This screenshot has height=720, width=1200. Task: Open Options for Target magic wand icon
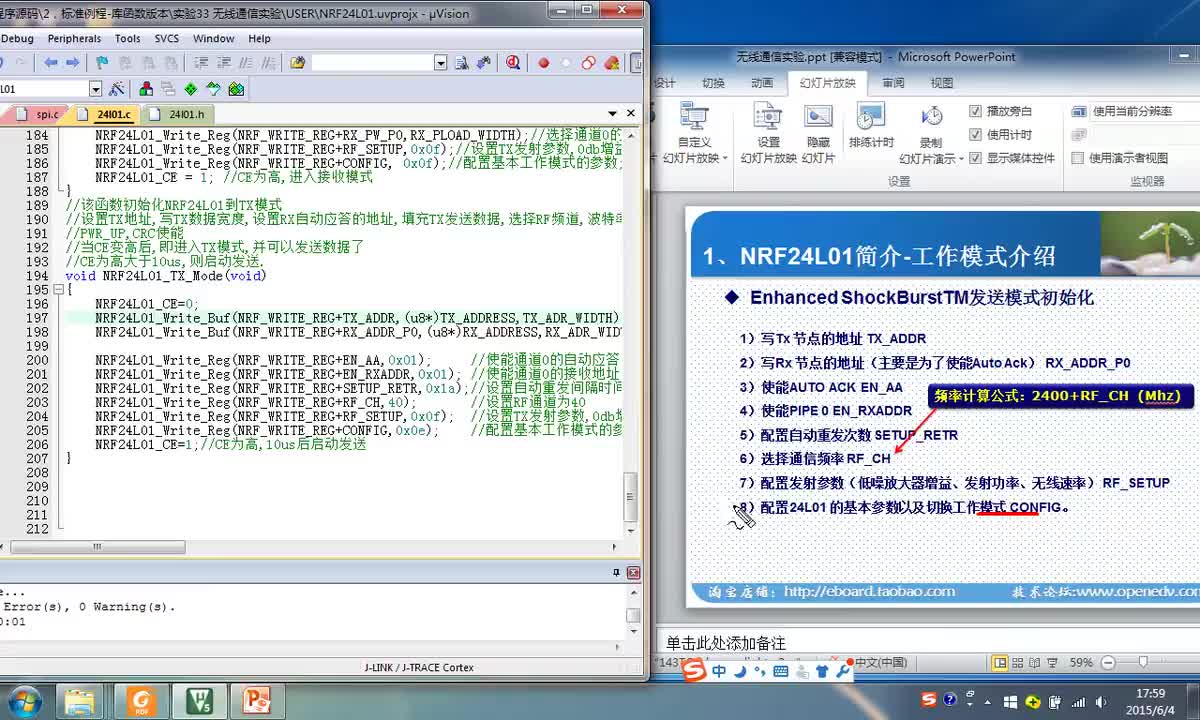pos(116,89)
